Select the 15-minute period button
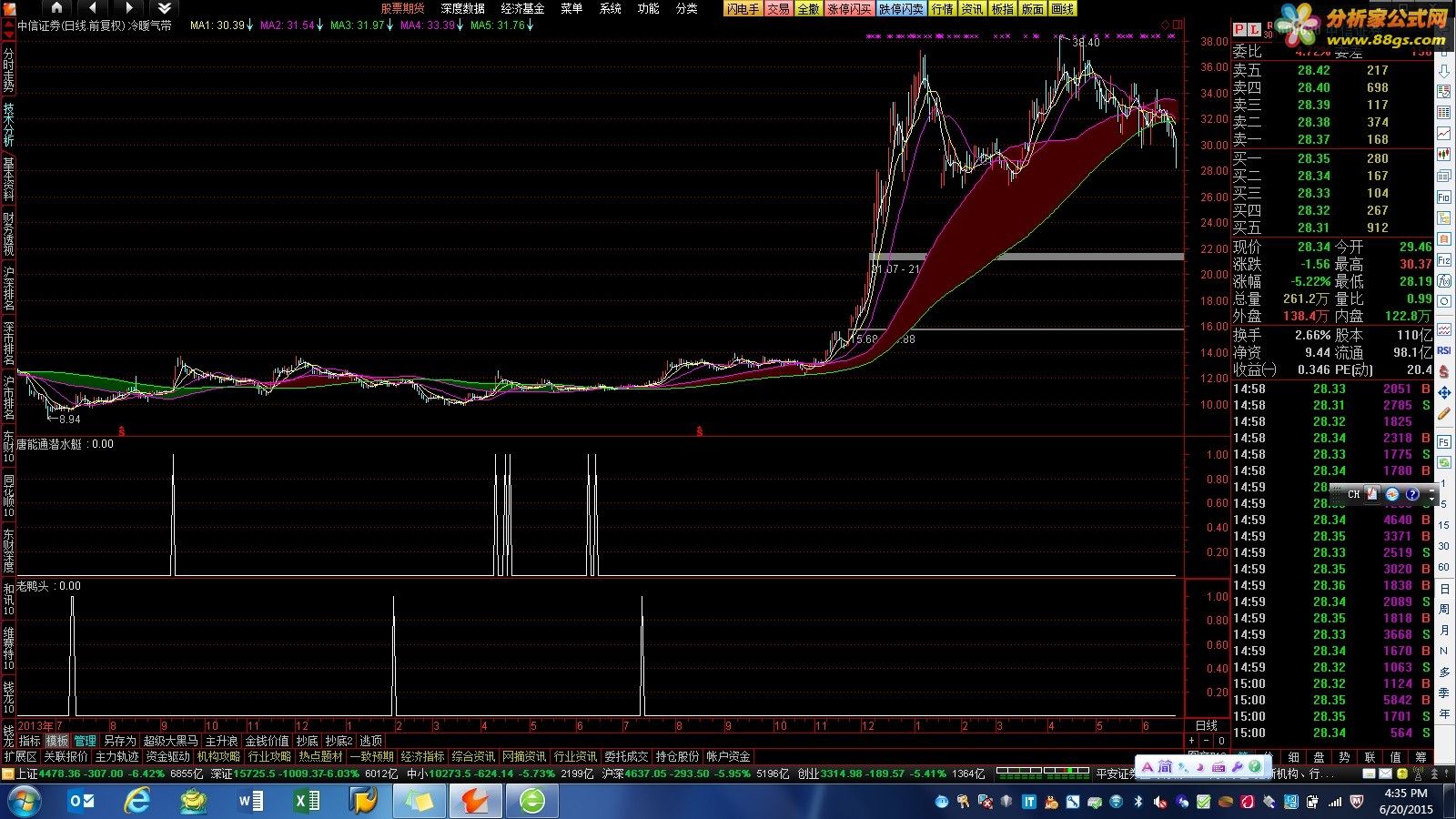 [1444, 525]
